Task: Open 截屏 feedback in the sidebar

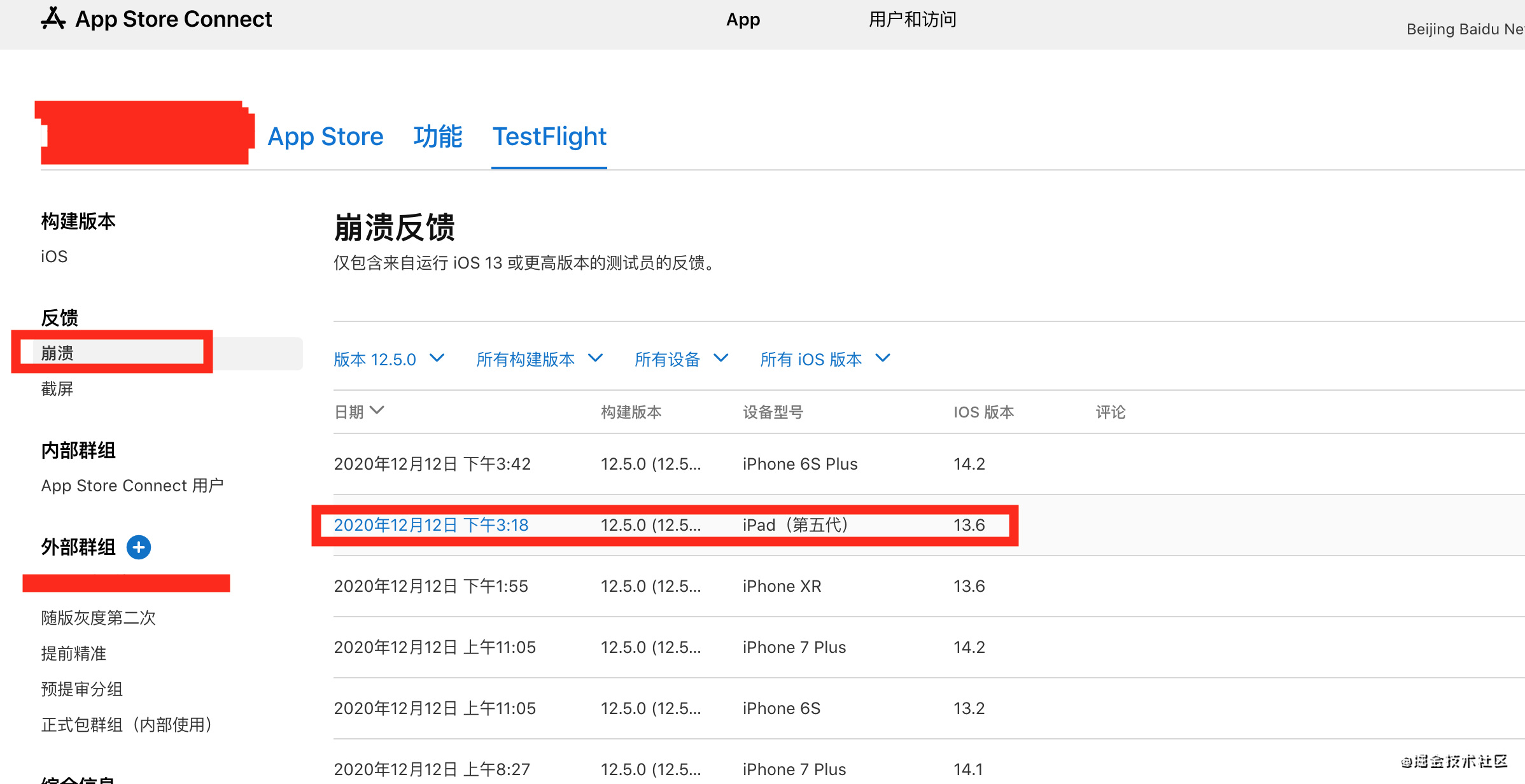Action: coord(57,389)
